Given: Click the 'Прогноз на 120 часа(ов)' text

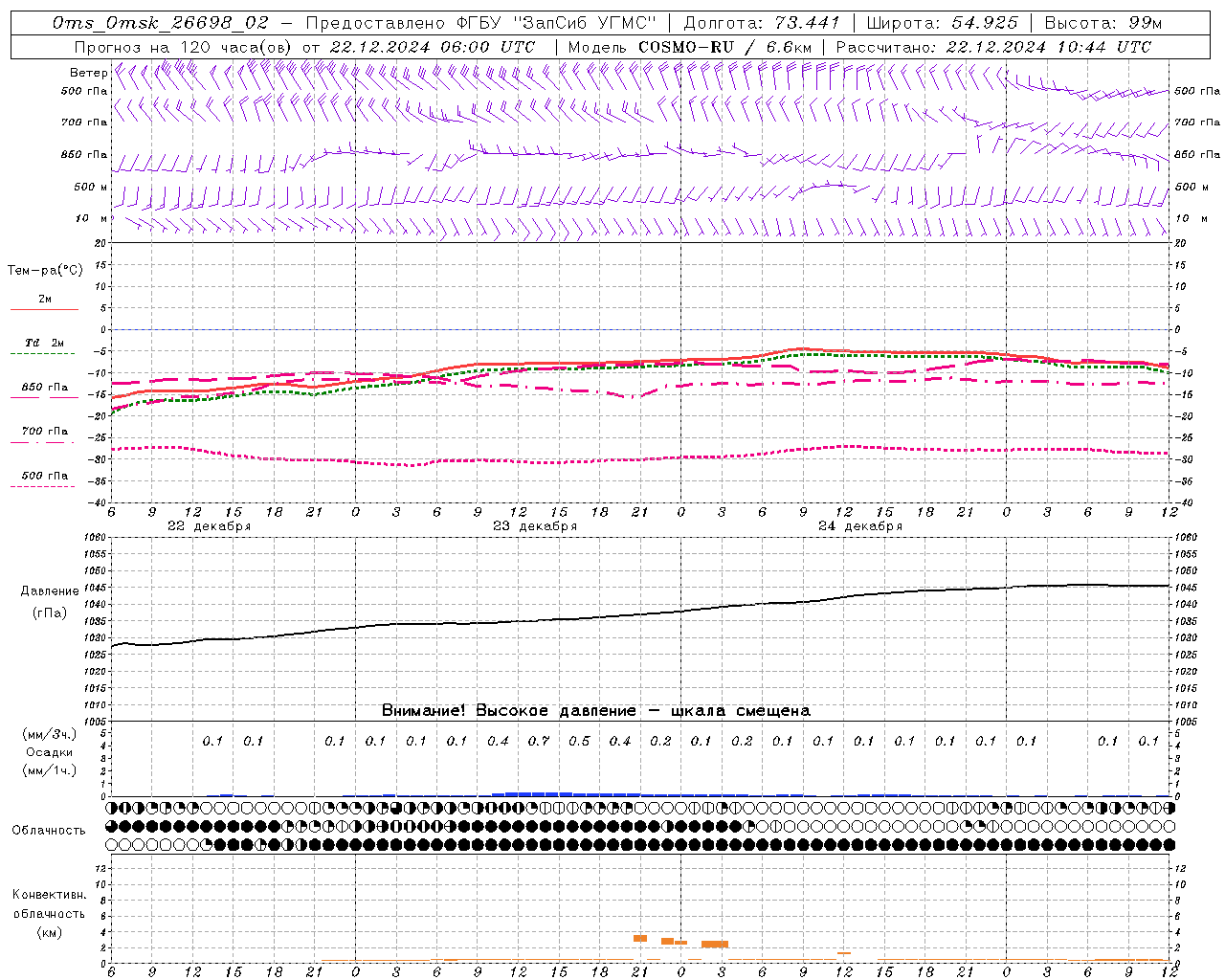Looking at the screenshot, I should (184, 47).
